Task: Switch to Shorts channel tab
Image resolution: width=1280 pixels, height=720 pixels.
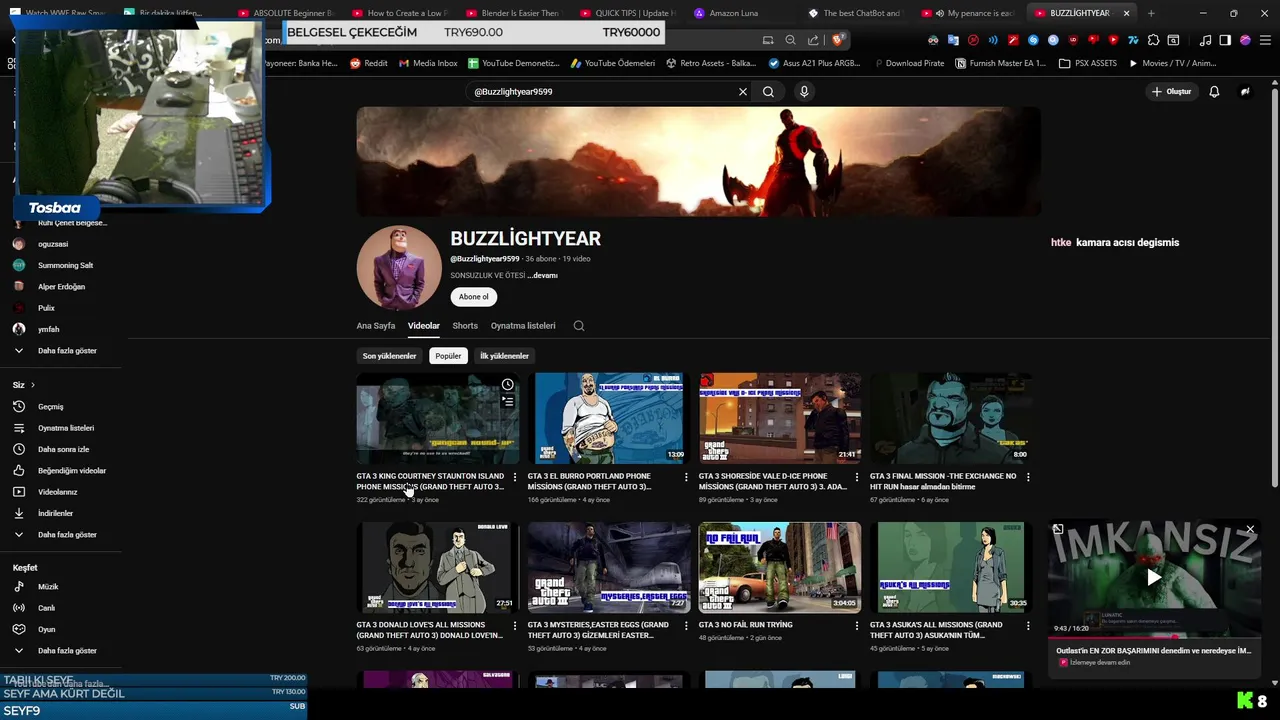Action: tap(465, 326)
